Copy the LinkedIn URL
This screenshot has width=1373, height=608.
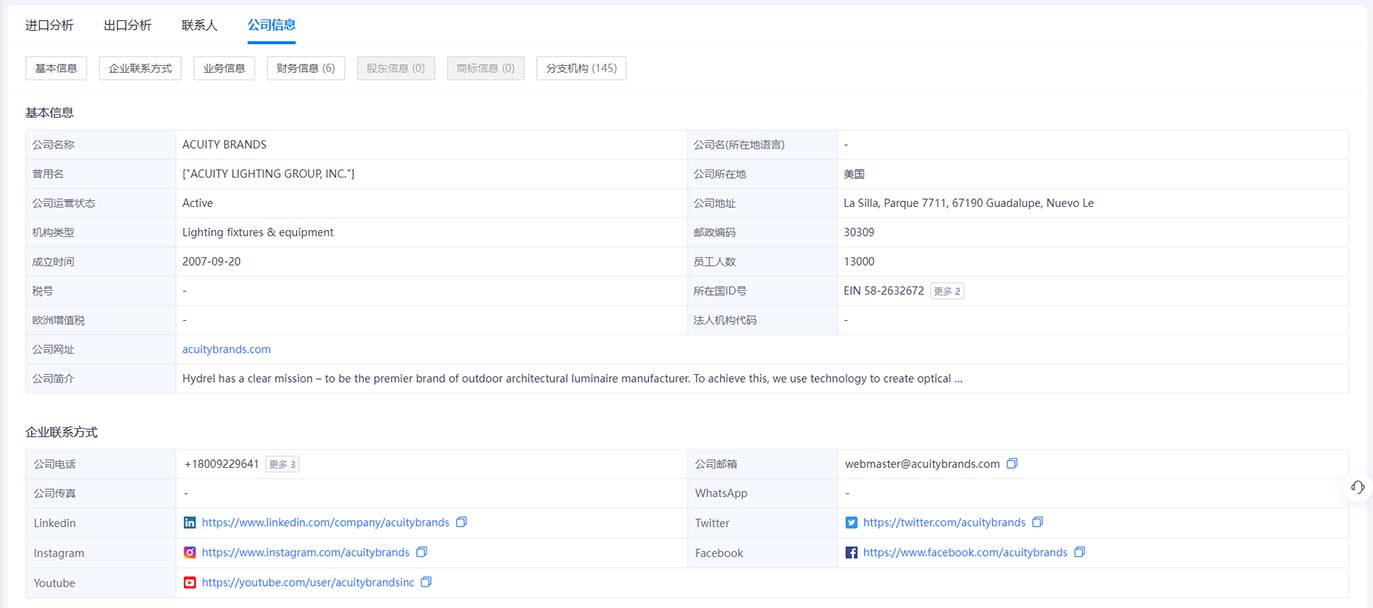pyautogui.click(x=461, y=522)
